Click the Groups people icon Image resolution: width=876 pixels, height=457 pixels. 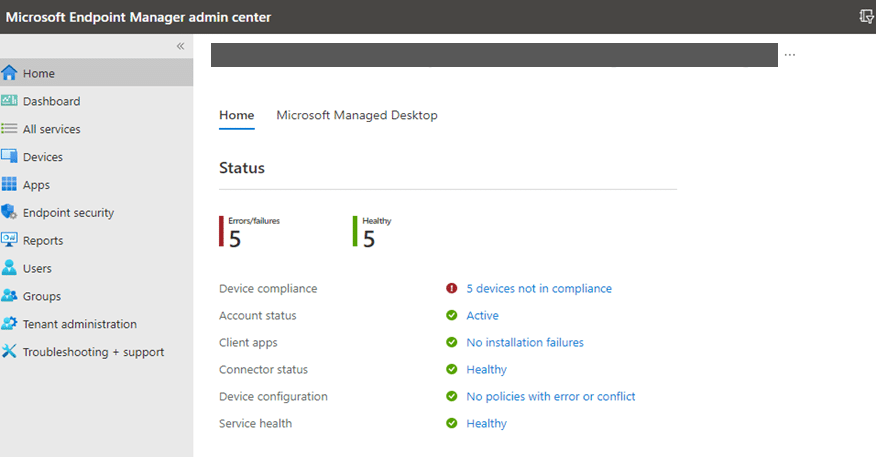click(10, 296)
